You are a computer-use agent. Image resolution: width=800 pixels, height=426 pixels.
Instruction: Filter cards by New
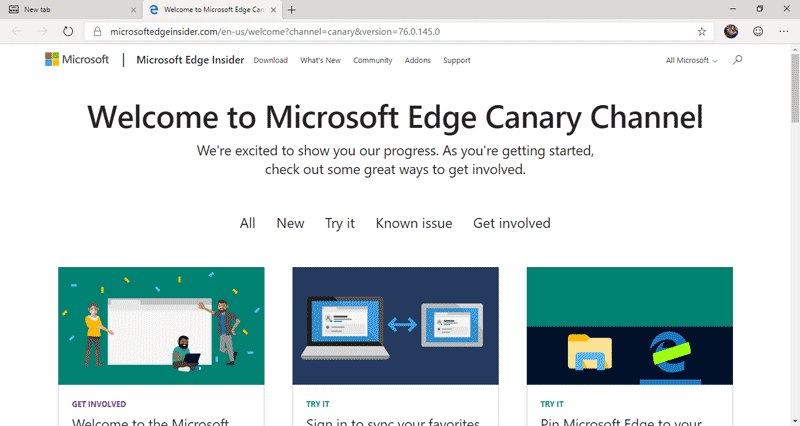click(290, 223)
